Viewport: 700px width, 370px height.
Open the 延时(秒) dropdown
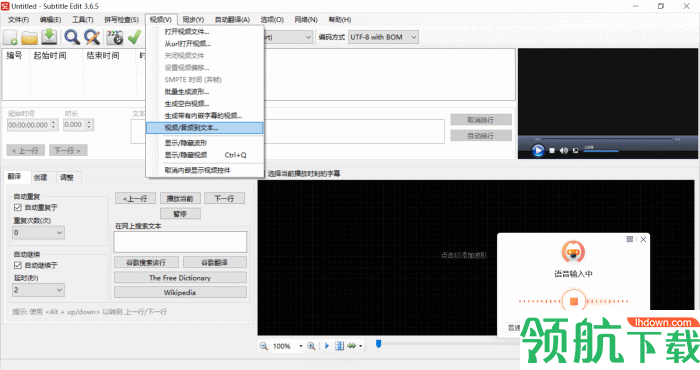(38, 290)
